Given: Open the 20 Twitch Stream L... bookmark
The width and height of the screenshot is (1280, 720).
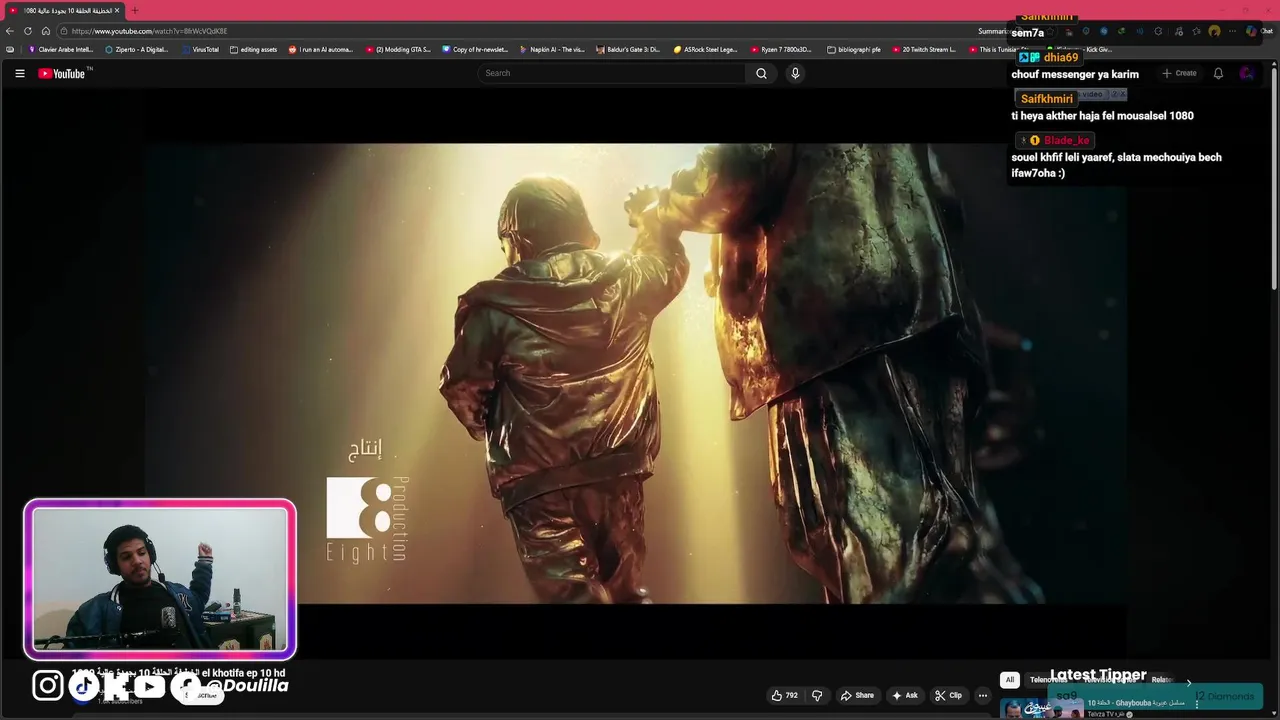Looking at the screenshot, I should [924, 49].
